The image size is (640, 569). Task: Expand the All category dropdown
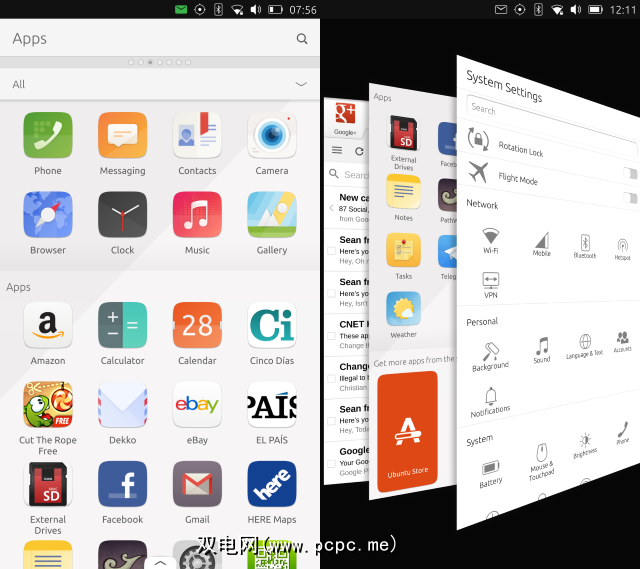point(301,84)
